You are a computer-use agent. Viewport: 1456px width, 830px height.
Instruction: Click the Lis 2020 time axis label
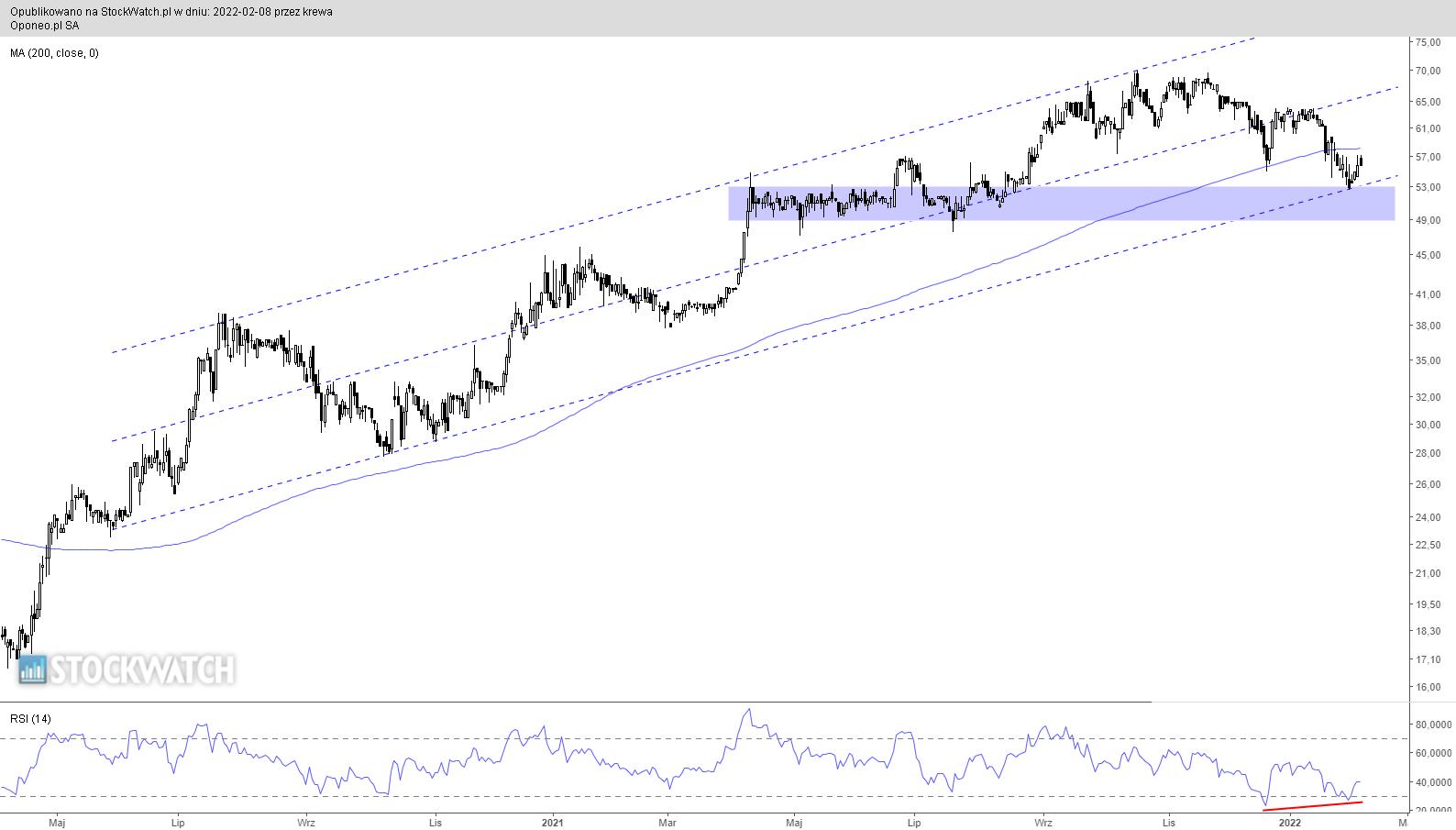tap(436, 823)
